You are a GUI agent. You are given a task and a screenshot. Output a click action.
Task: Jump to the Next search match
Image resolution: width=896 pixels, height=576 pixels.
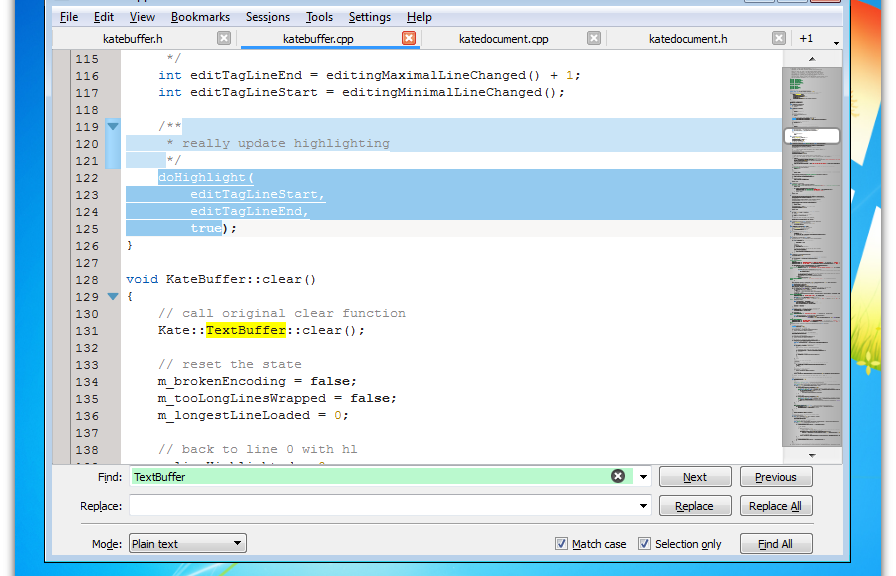[x=695, y=477]
